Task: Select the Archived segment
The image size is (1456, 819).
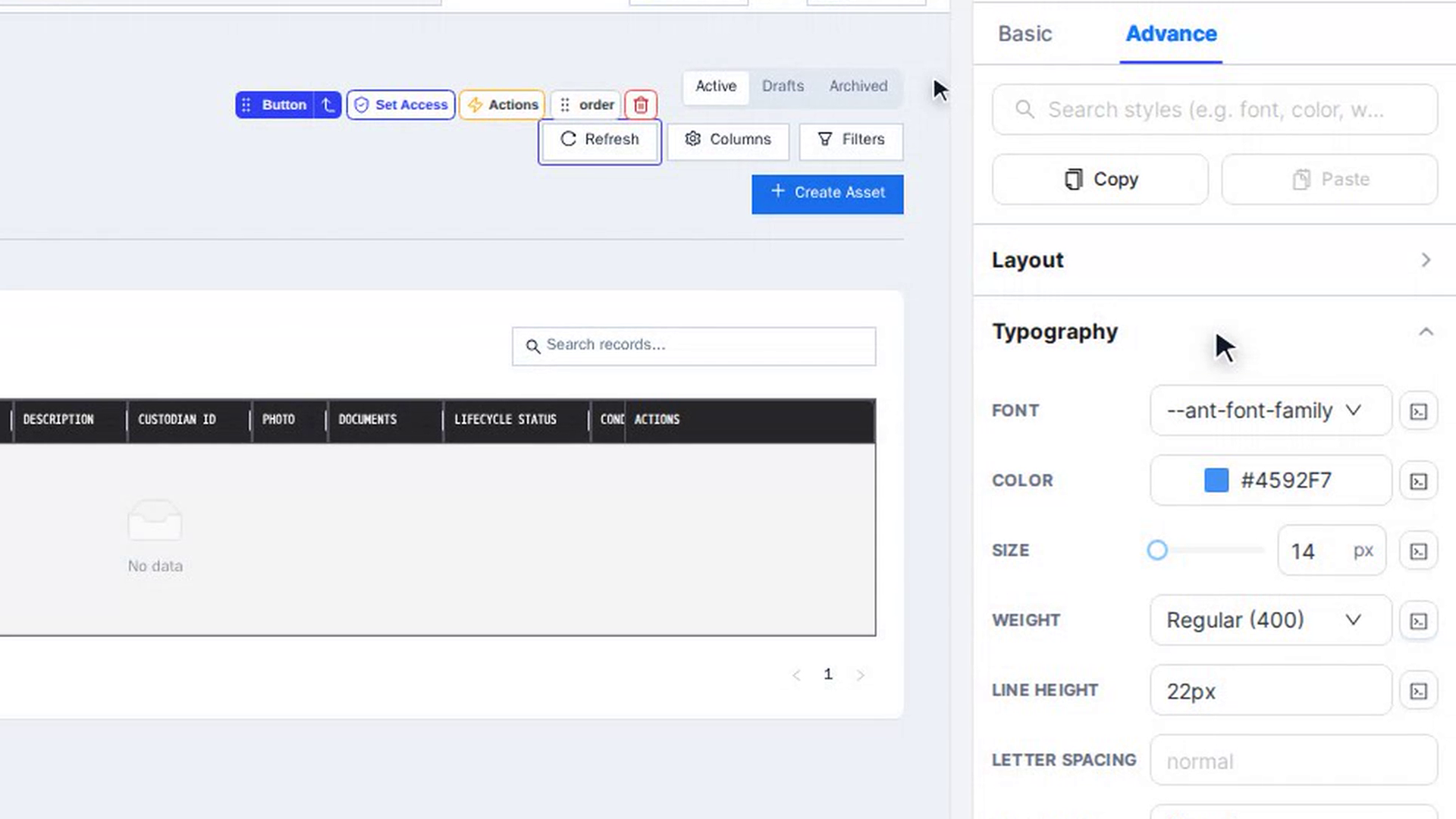Action: [x=858, y=86]
